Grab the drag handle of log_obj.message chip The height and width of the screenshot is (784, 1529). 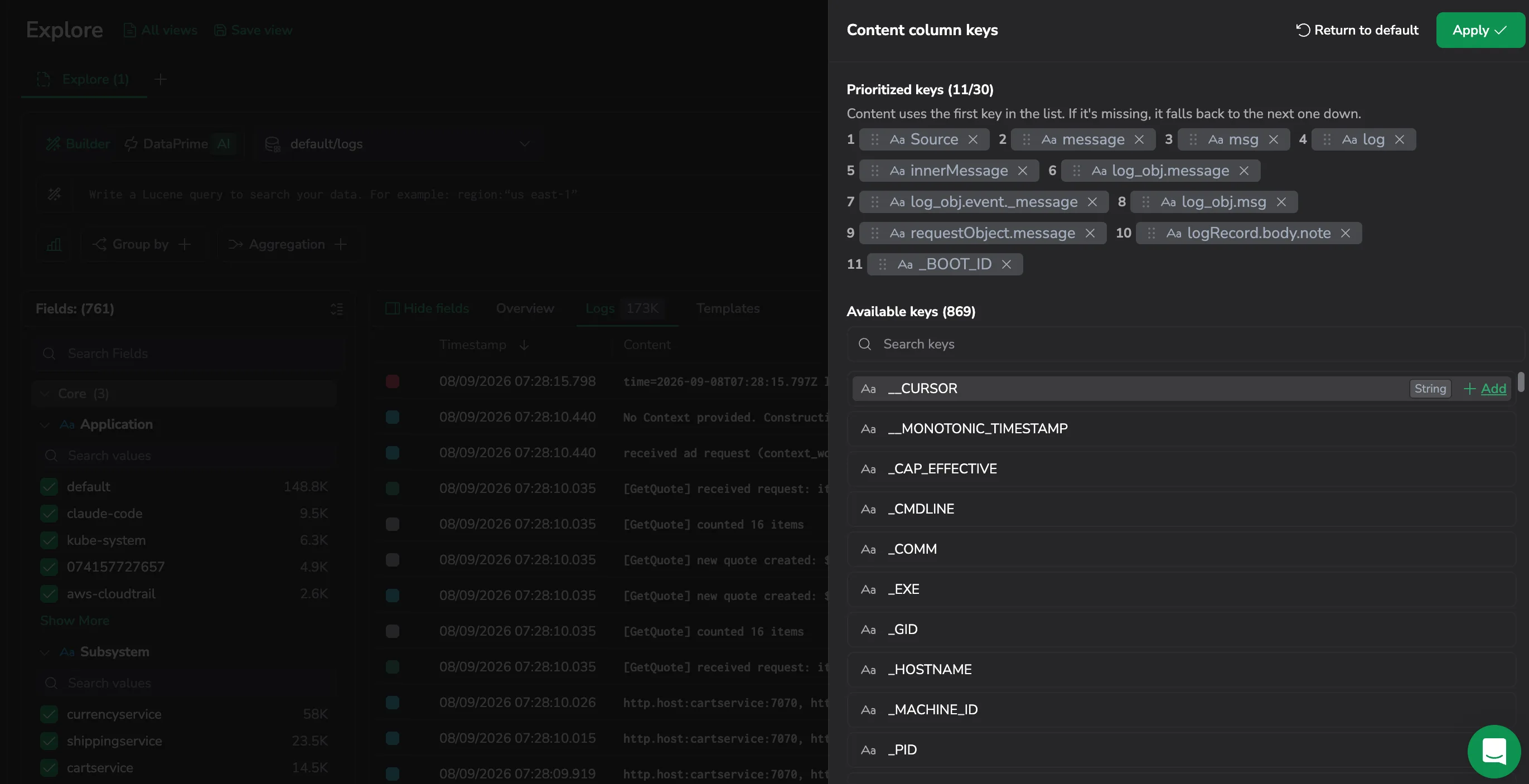coord(1077,171)
